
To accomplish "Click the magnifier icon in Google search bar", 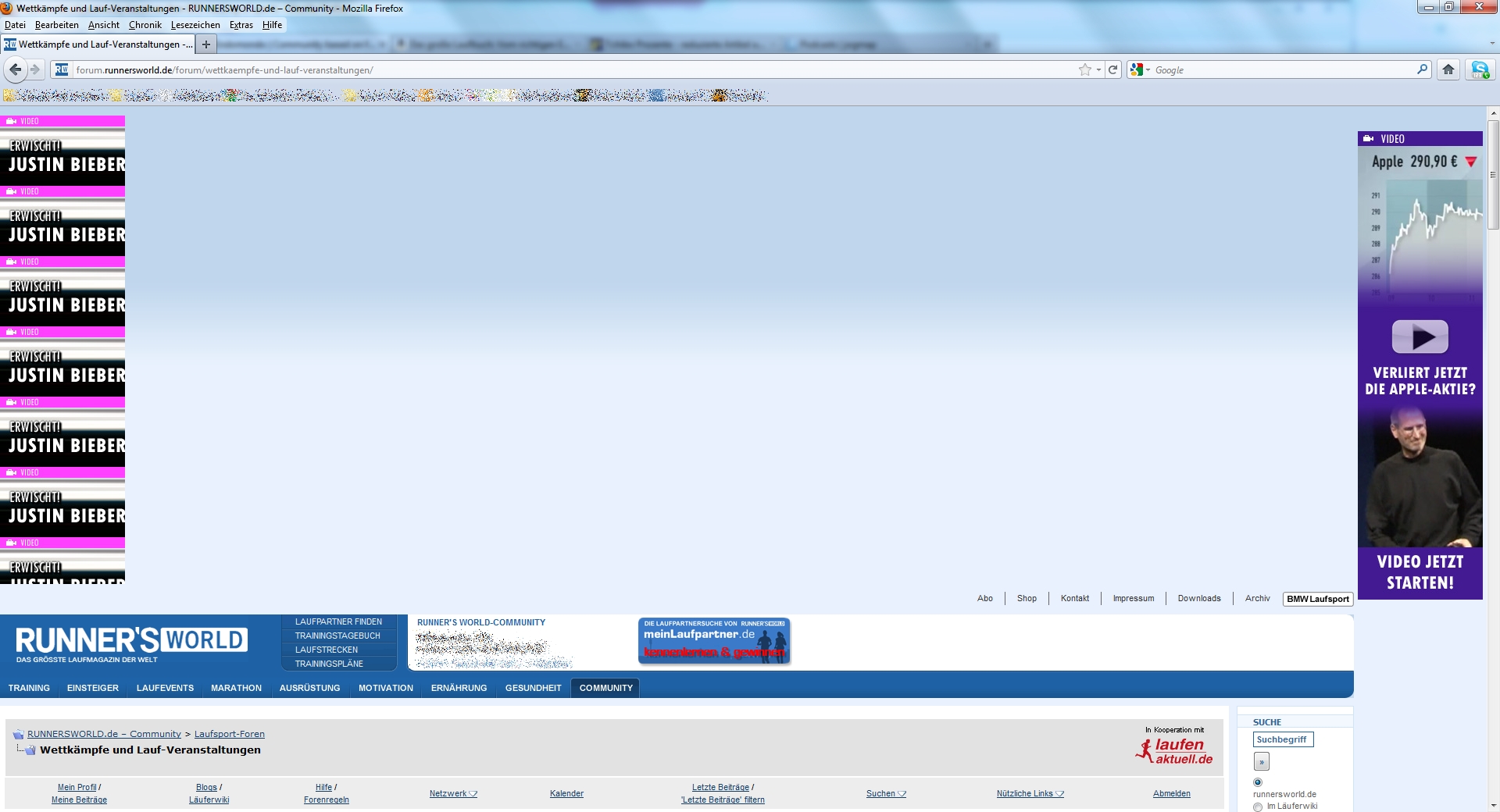I will [1422, 69].
